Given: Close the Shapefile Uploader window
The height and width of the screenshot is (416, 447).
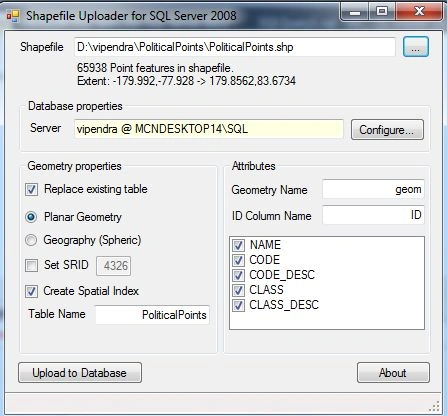Looking at the screenshot, I should [419, 12].
